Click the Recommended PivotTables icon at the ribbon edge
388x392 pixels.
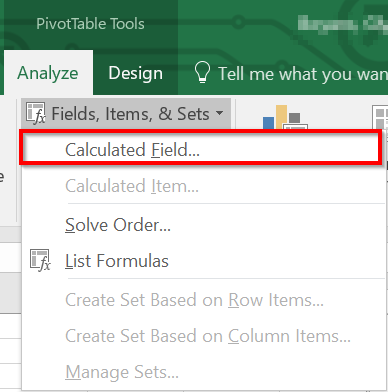point(380,117)
